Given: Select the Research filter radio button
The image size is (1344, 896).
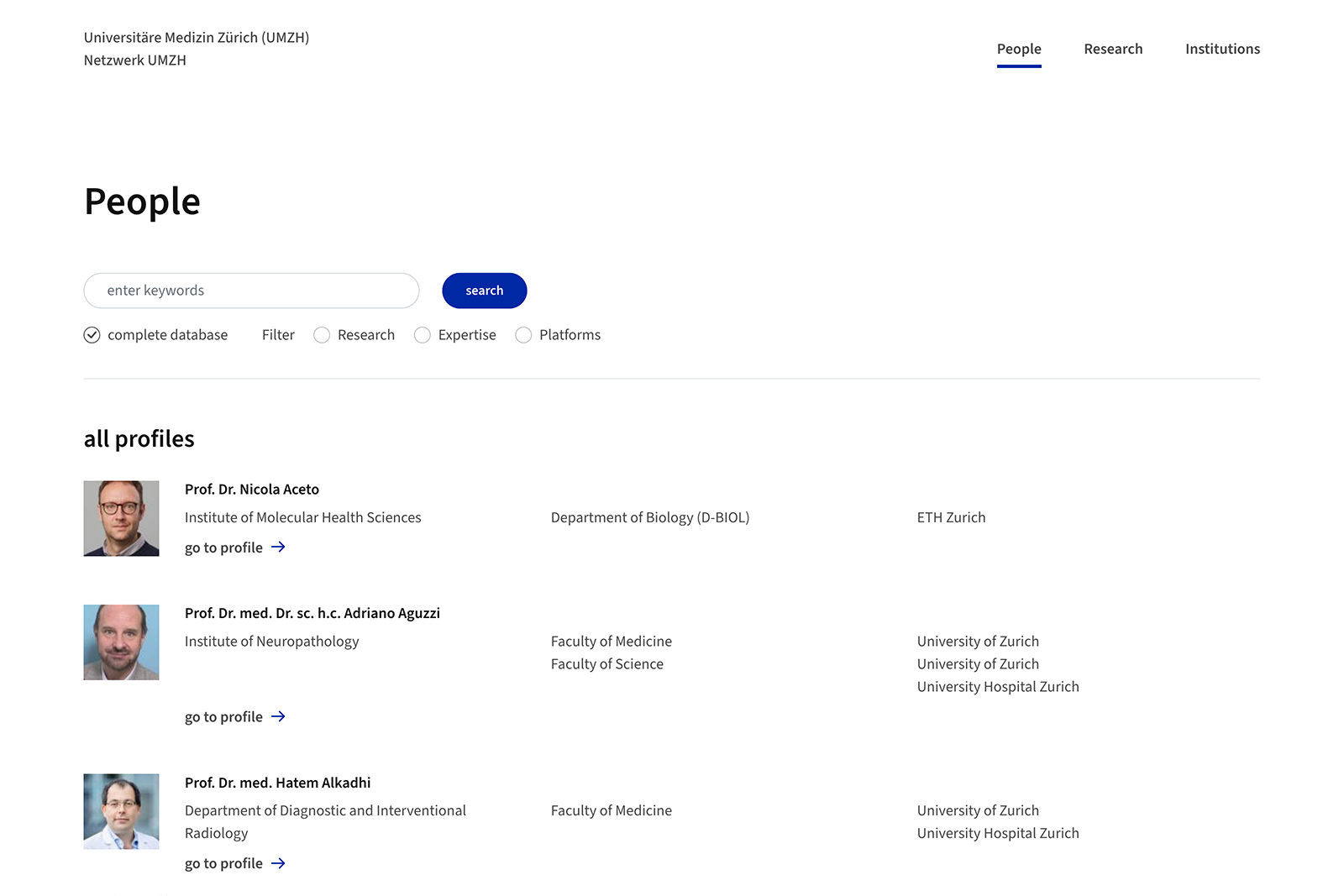Looking at the screenshot, I should pos(322,335).
